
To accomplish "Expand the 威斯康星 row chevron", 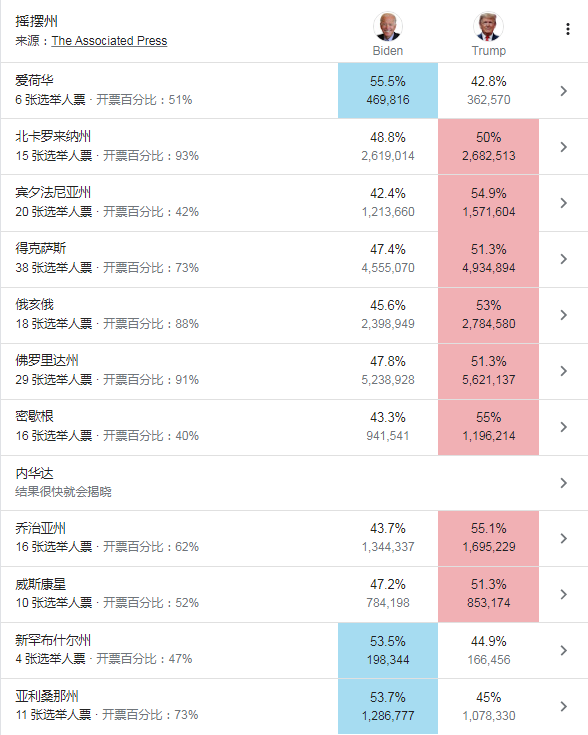I will pos(564,594).
